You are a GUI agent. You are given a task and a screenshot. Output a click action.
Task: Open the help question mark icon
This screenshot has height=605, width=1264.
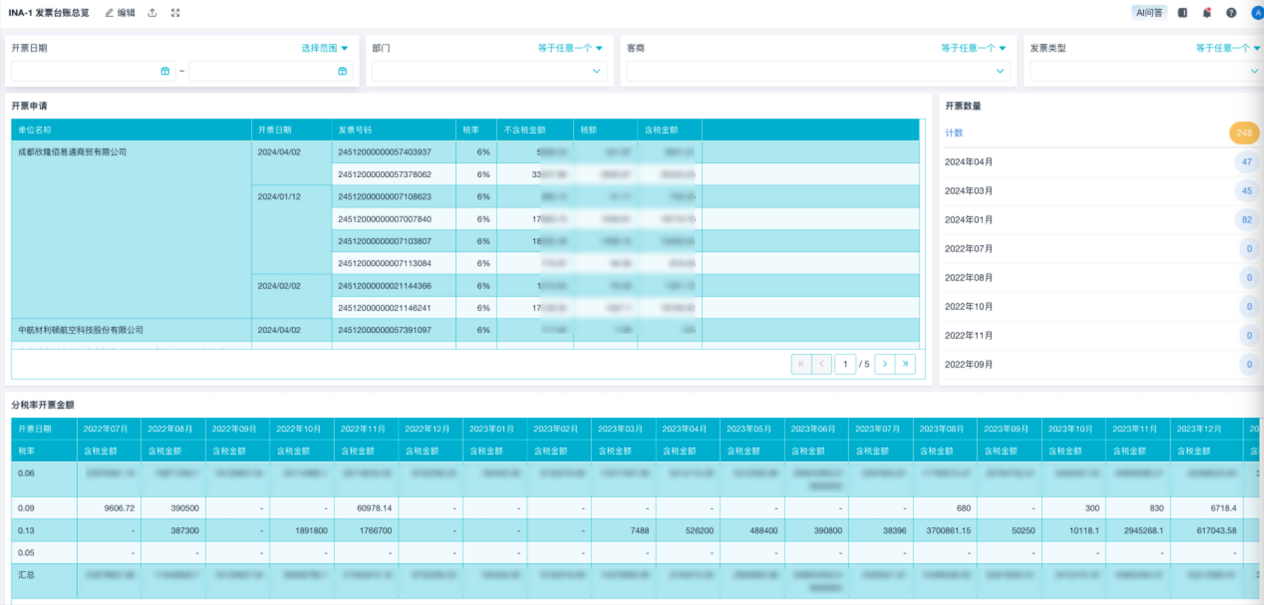(1231, 13)
